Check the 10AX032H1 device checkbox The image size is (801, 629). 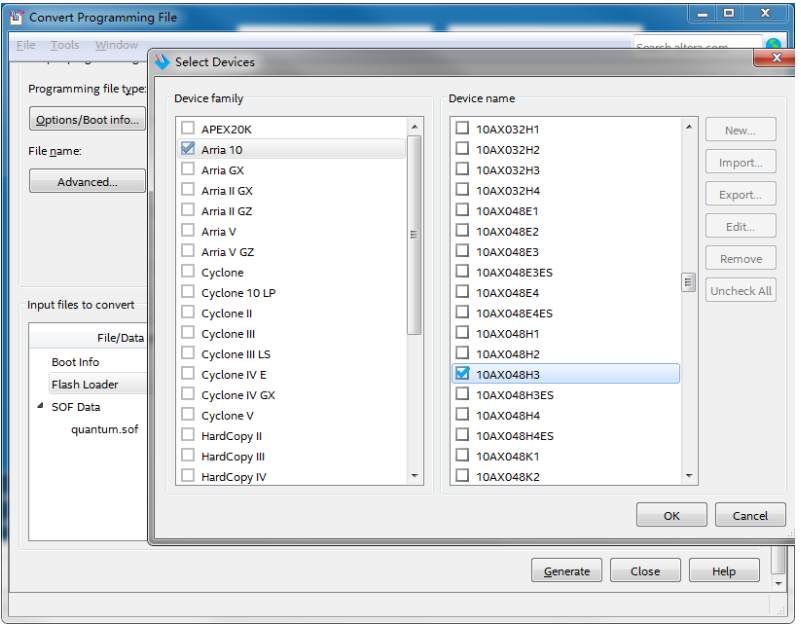[x=462, y=128]
